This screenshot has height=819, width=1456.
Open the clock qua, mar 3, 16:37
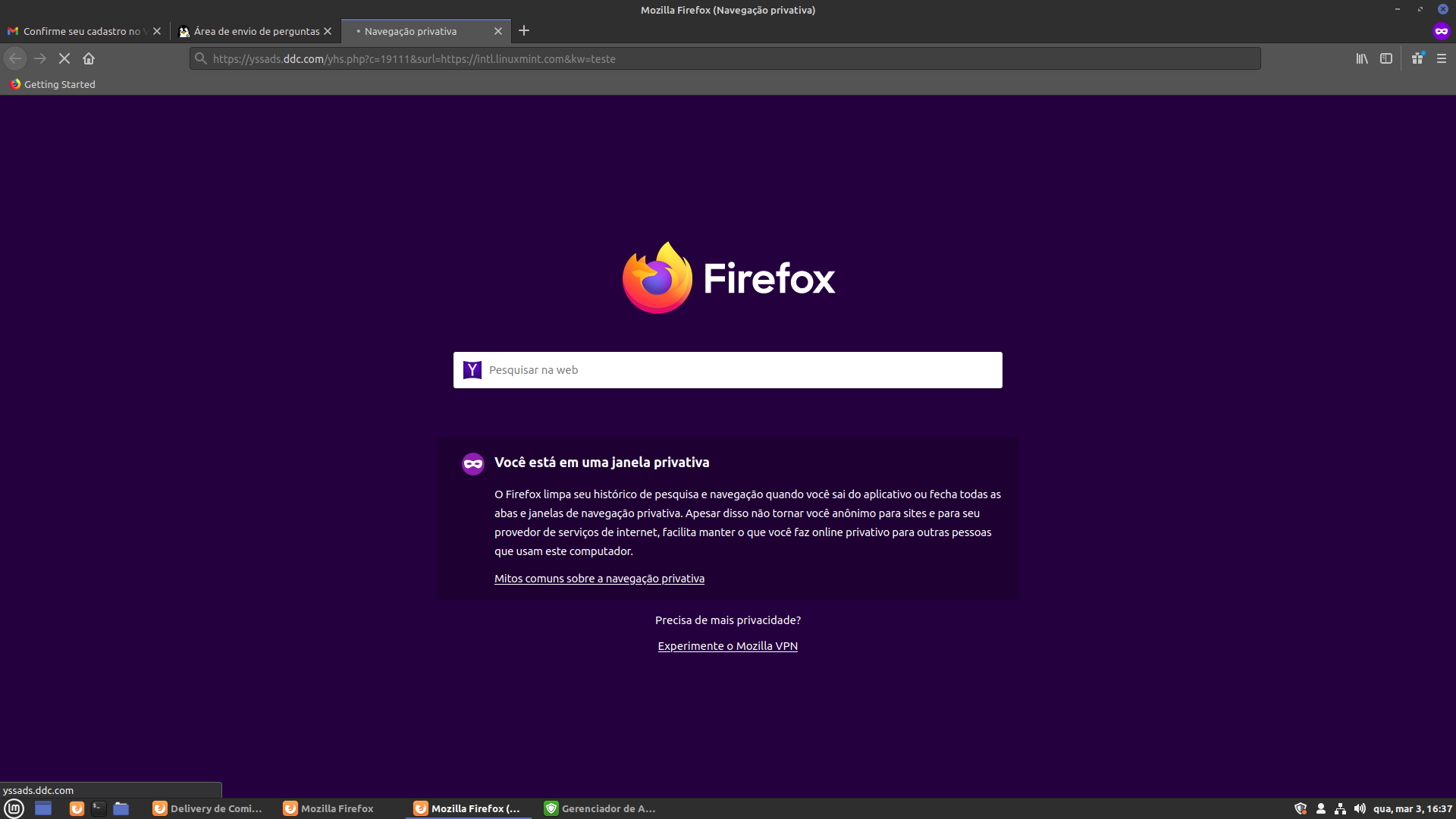(1413, 808)
